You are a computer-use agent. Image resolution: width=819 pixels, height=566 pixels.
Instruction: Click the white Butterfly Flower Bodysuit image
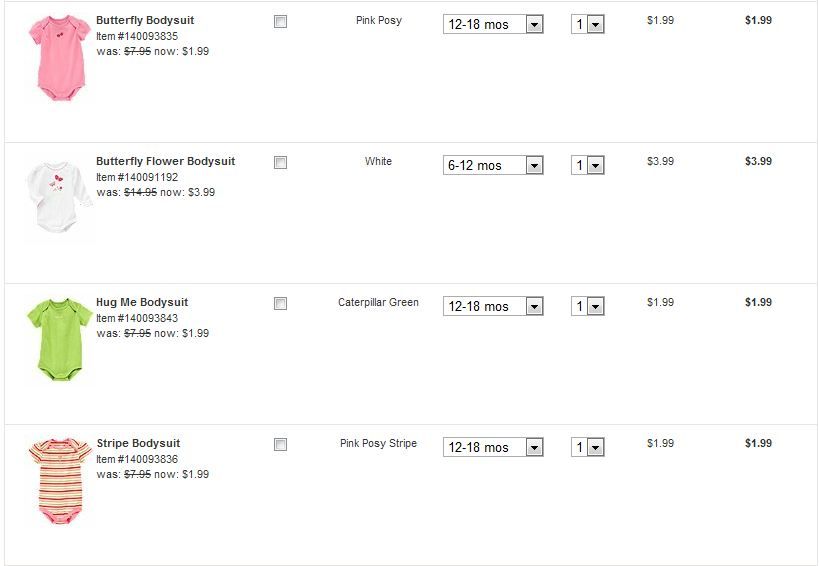(57, 197)
